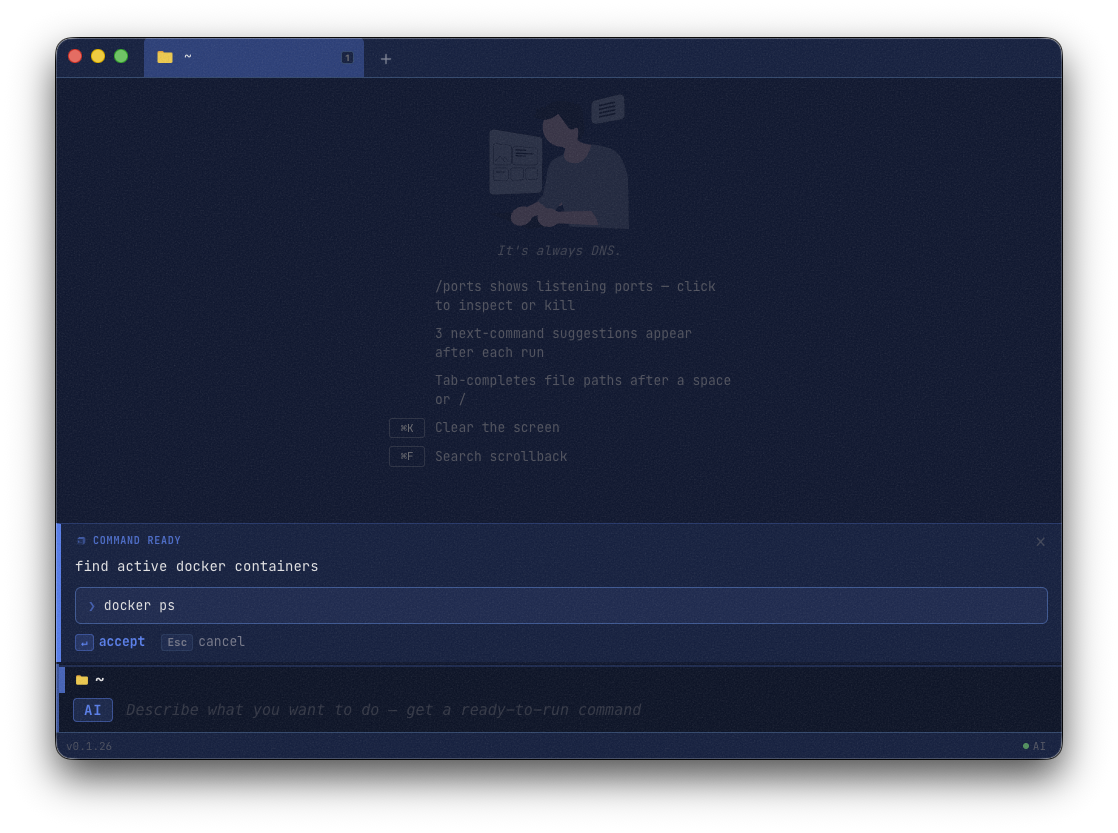Focus the describe-what-you-want input field

pos(383,710)
